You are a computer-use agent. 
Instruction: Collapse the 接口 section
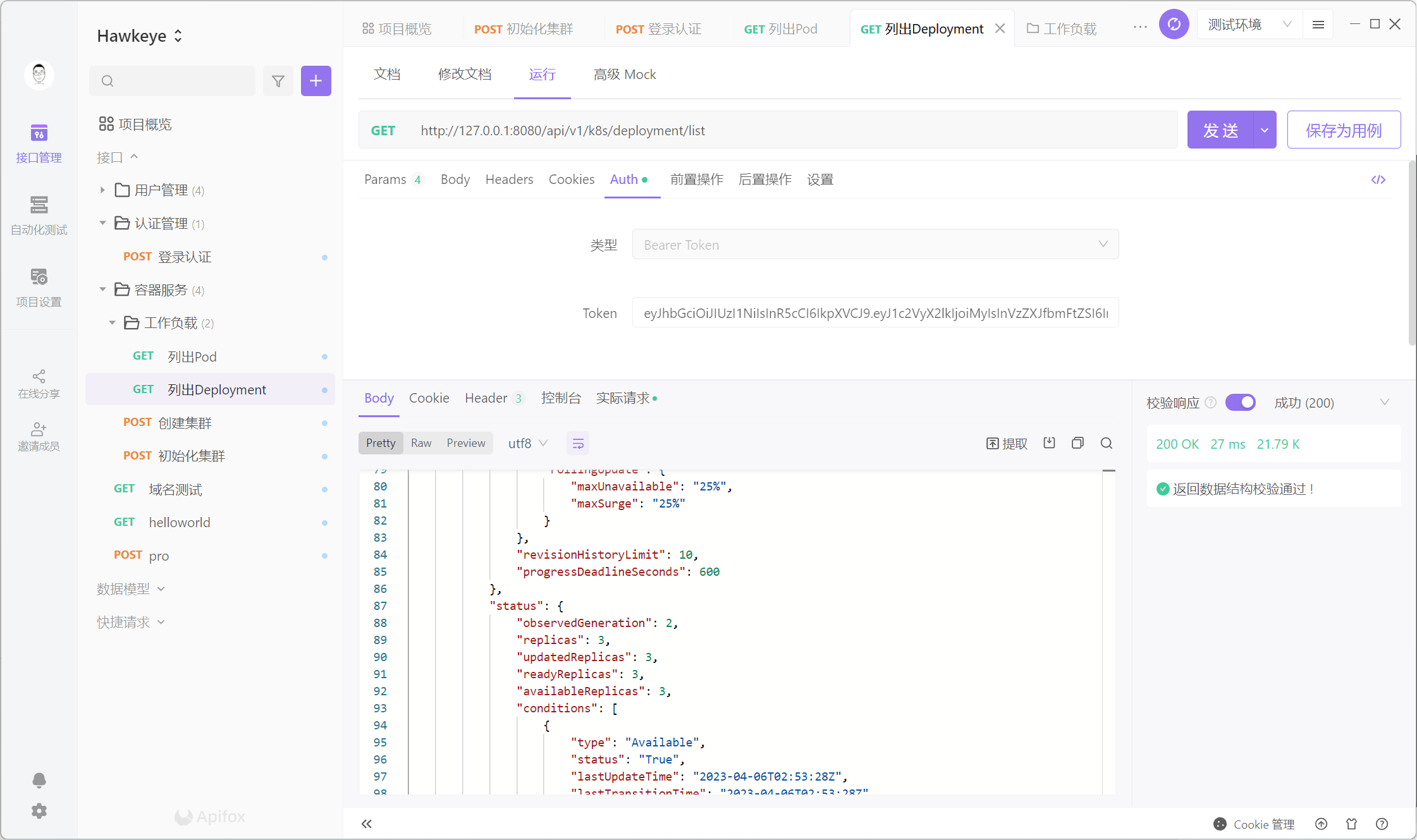click(x=117, y=157)
